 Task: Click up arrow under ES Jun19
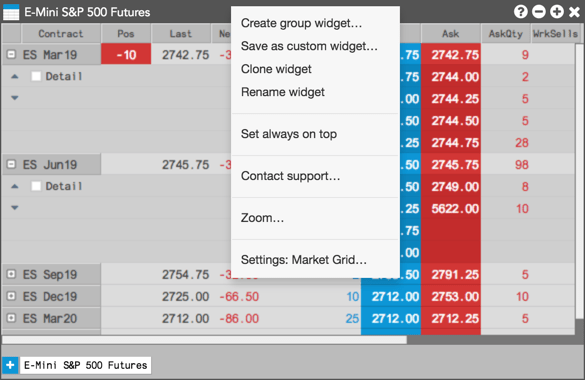tap(15, 186)
